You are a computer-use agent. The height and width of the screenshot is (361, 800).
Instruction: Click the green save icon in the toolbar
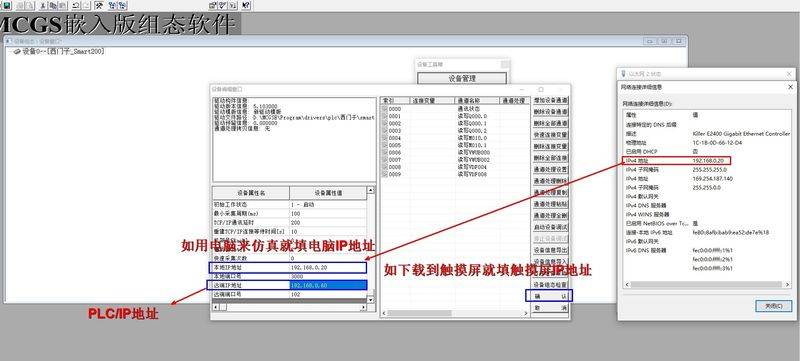pos(8,5)
